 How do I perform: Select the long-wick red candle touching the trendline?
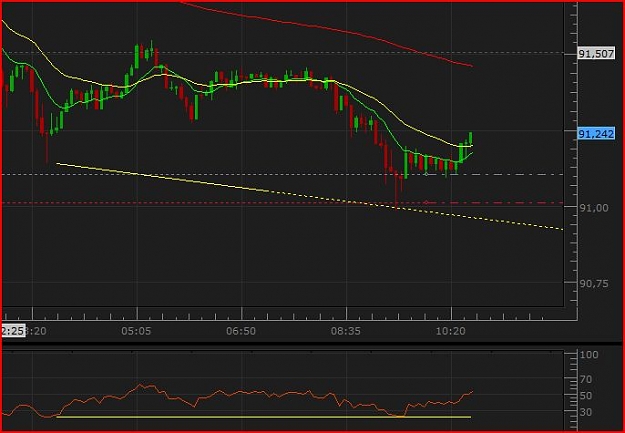click(396, 188)
